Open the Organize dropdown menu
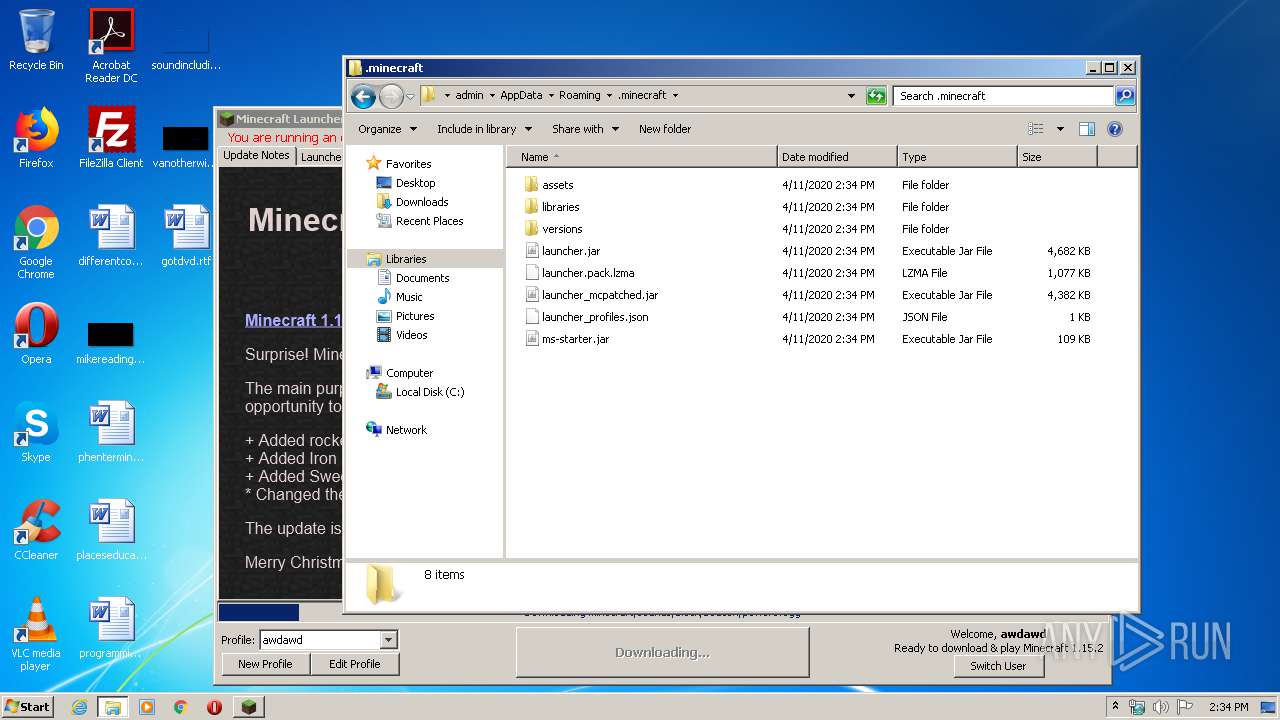This screenshot has height=720, width=1280. 387,129
